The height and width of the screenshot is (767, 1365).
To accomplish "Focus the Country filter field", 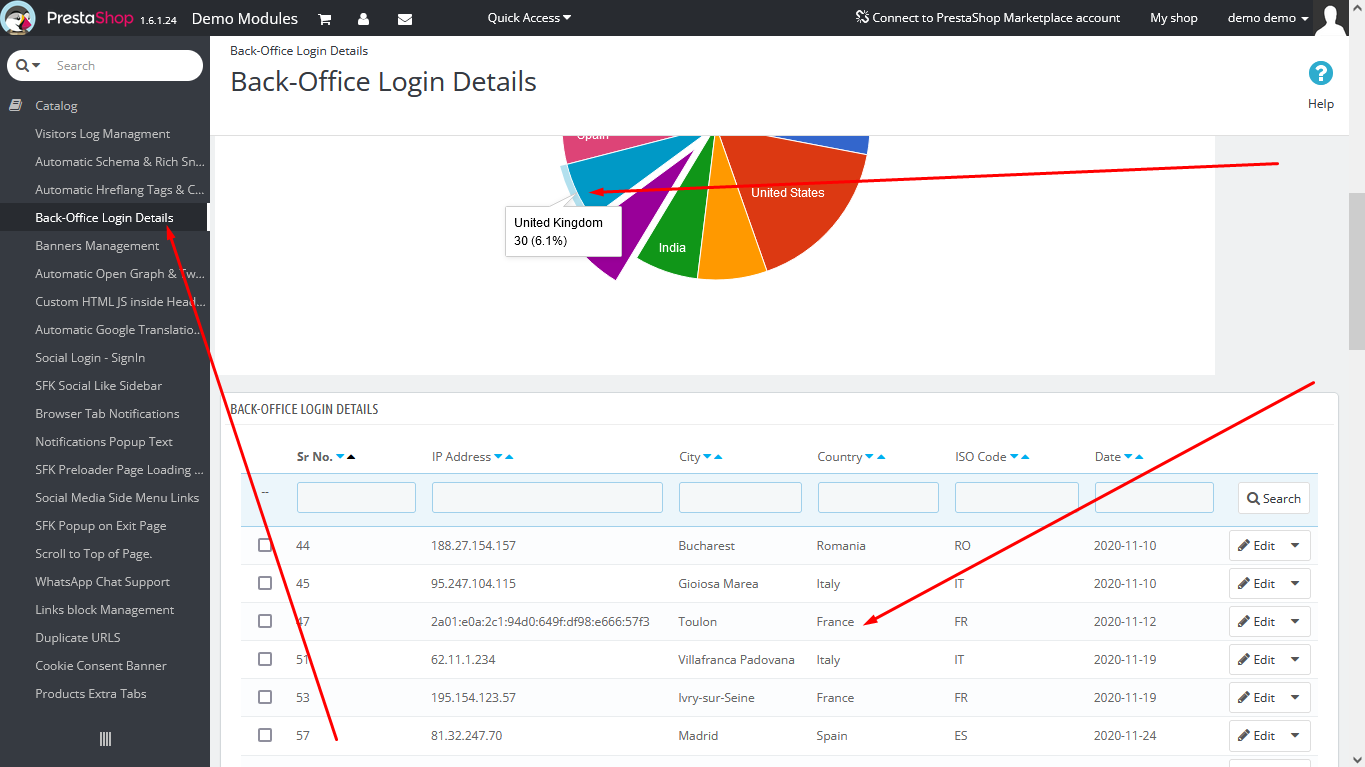I will 878,498.
